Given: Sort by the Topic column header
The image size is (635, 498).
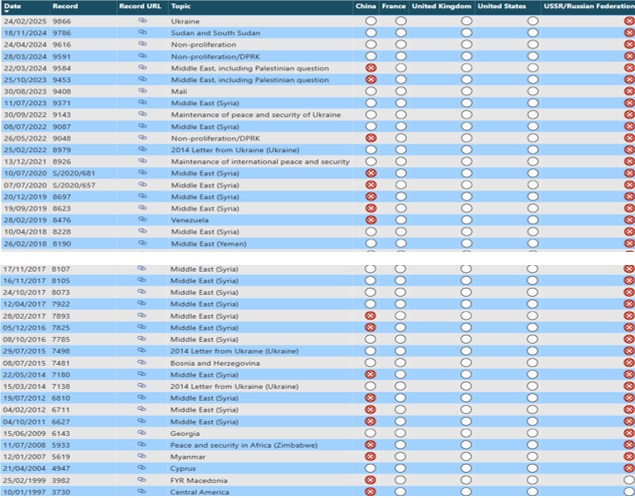Looking at the screenshot, I should click(181, 6).
